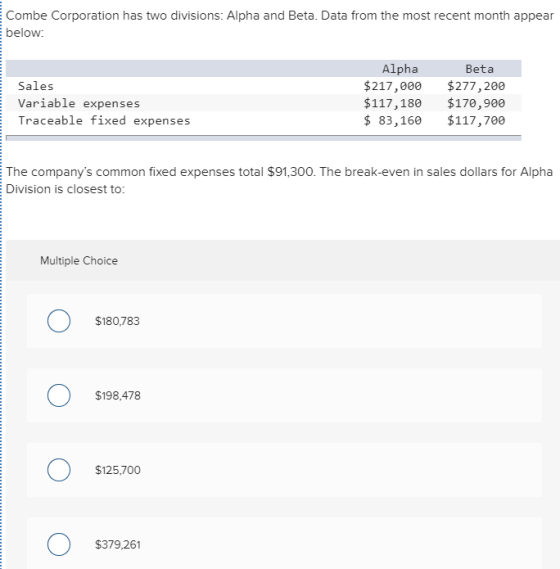Click Beta's traceable fixed expenses $117,700
560x569 pixels.
[x=476, y=120]
